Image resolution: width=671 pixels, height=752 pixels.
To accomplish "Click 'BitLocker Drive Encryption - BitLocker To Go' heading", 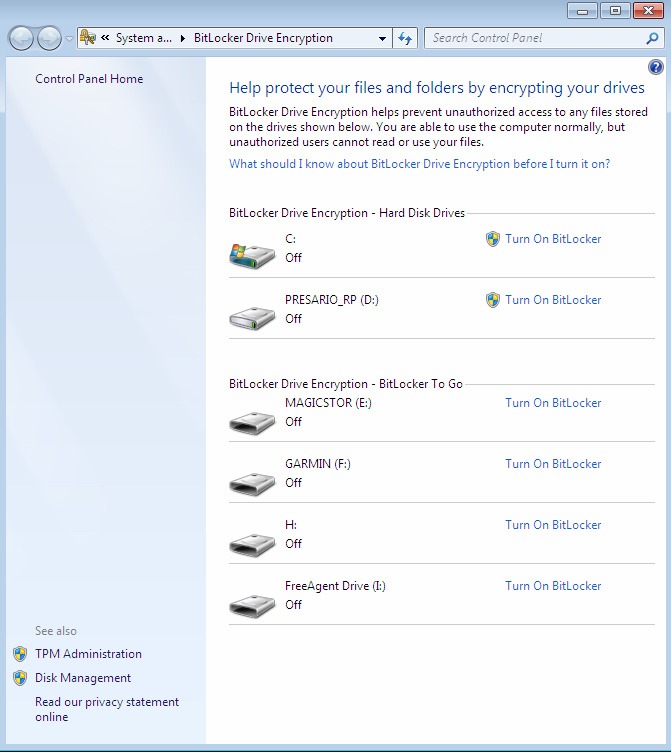I will [346, 384].
